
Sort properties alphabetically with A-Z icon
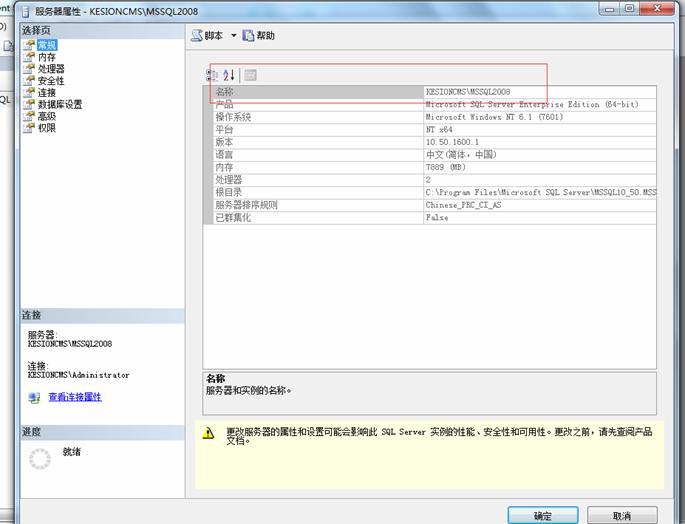(229, 75)
